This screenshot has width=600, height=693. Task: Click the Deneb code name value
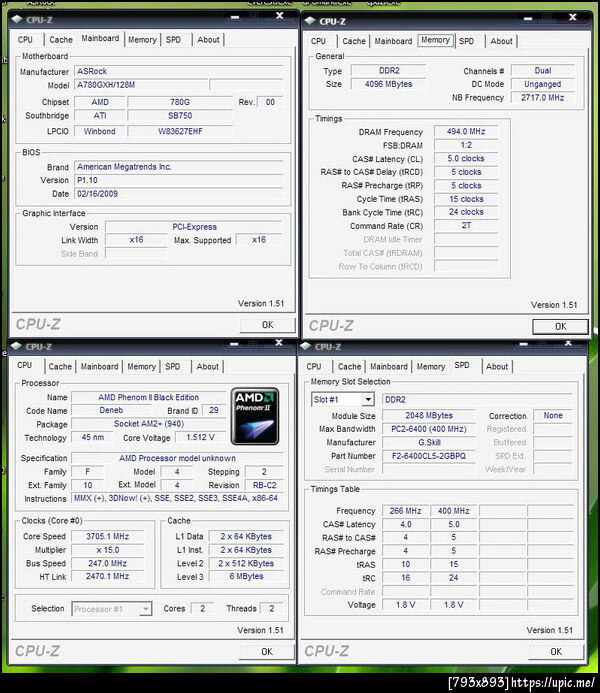(x=111, y=410)
